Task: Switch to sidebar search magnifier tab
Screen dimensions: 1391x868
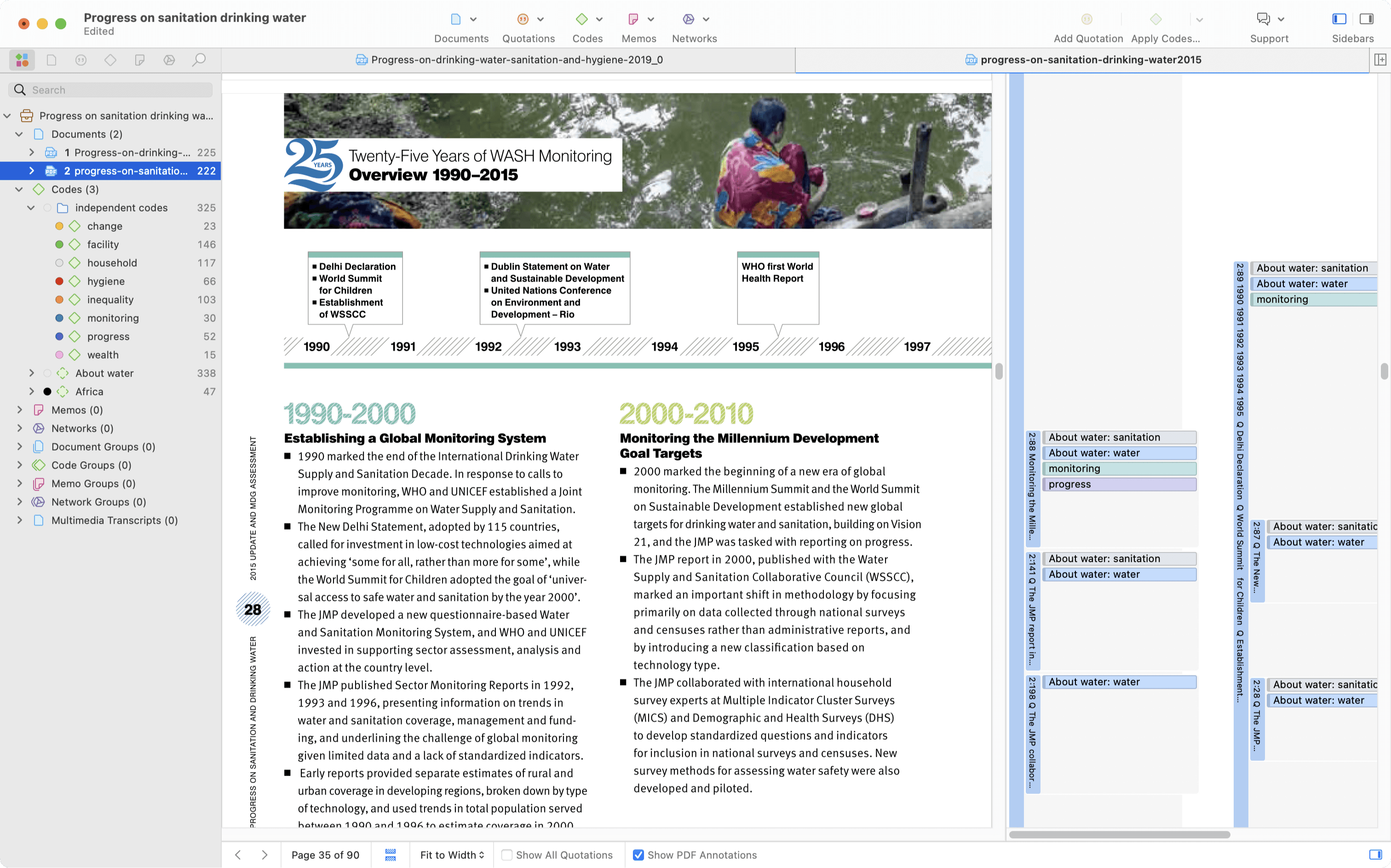Action: pyautogui.click(x=199, y=60)
